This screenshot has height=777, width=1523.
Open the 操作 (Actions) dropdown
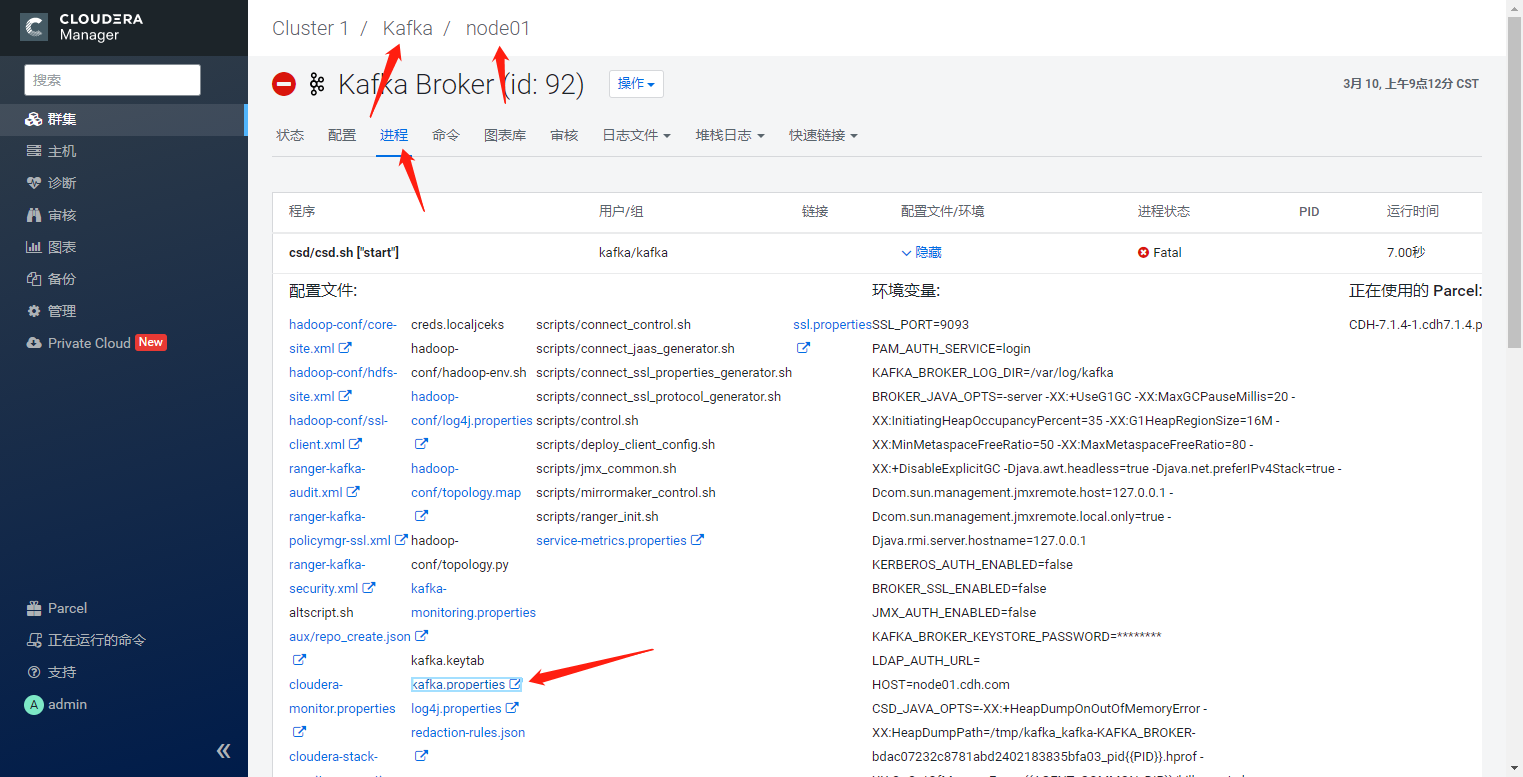[636, 84]
